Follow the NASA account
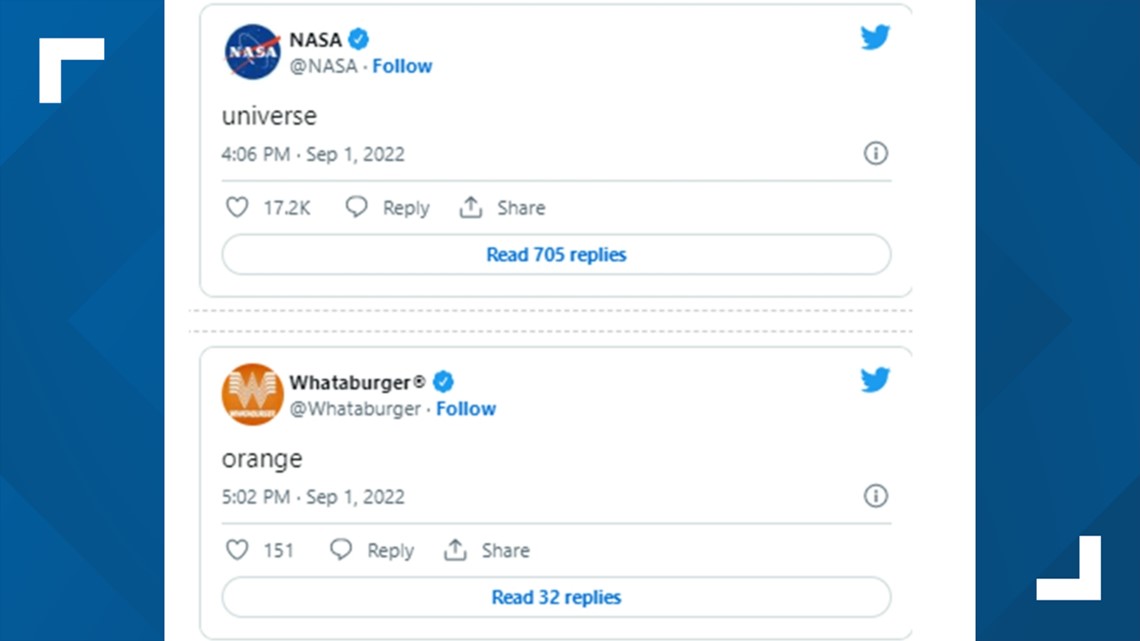The width and height of the screenshot is (1140, 641). 402,66
